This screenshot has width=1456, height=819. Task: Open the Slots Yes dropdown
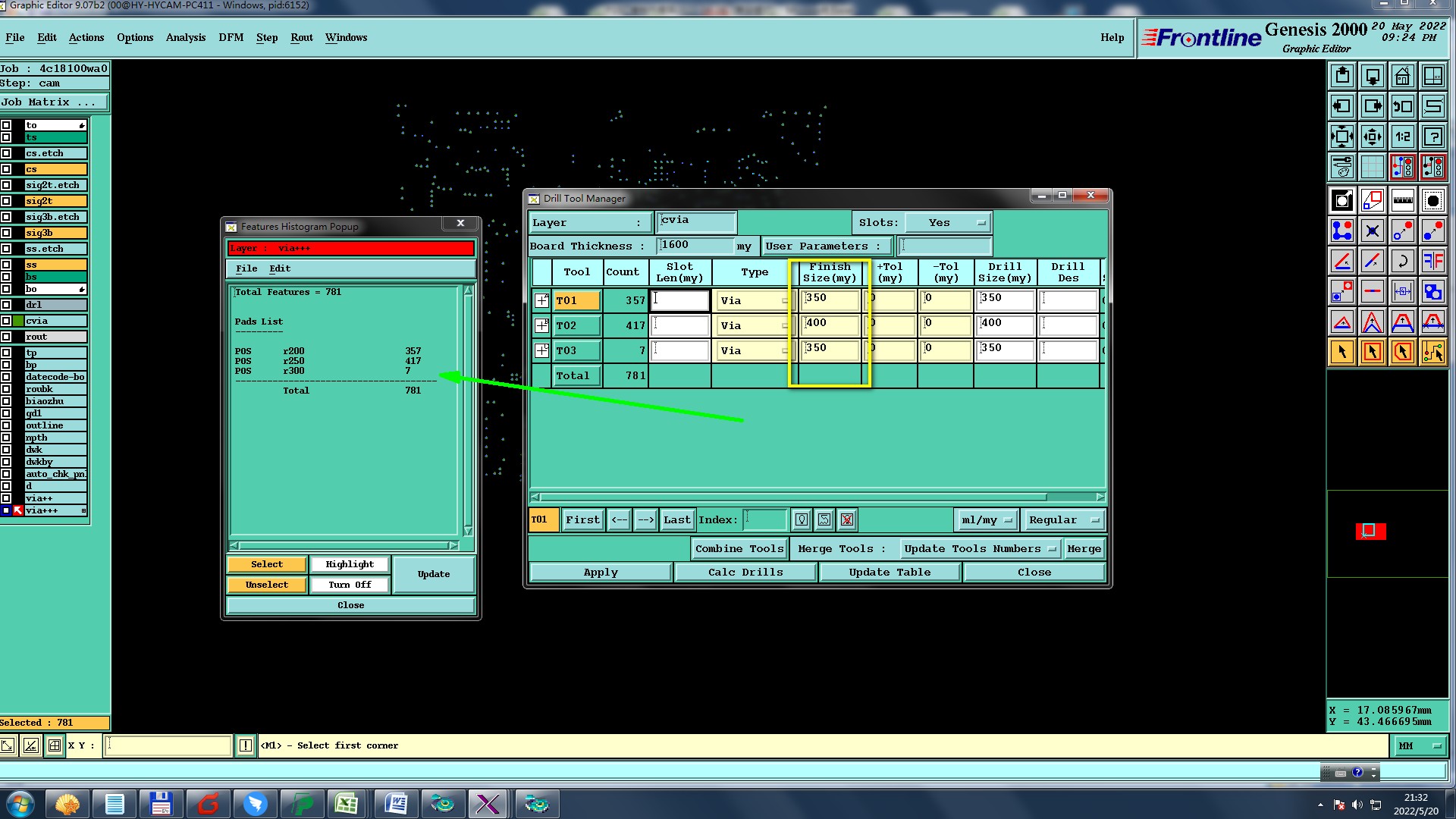pyautogui.click(x=948, y=223)
